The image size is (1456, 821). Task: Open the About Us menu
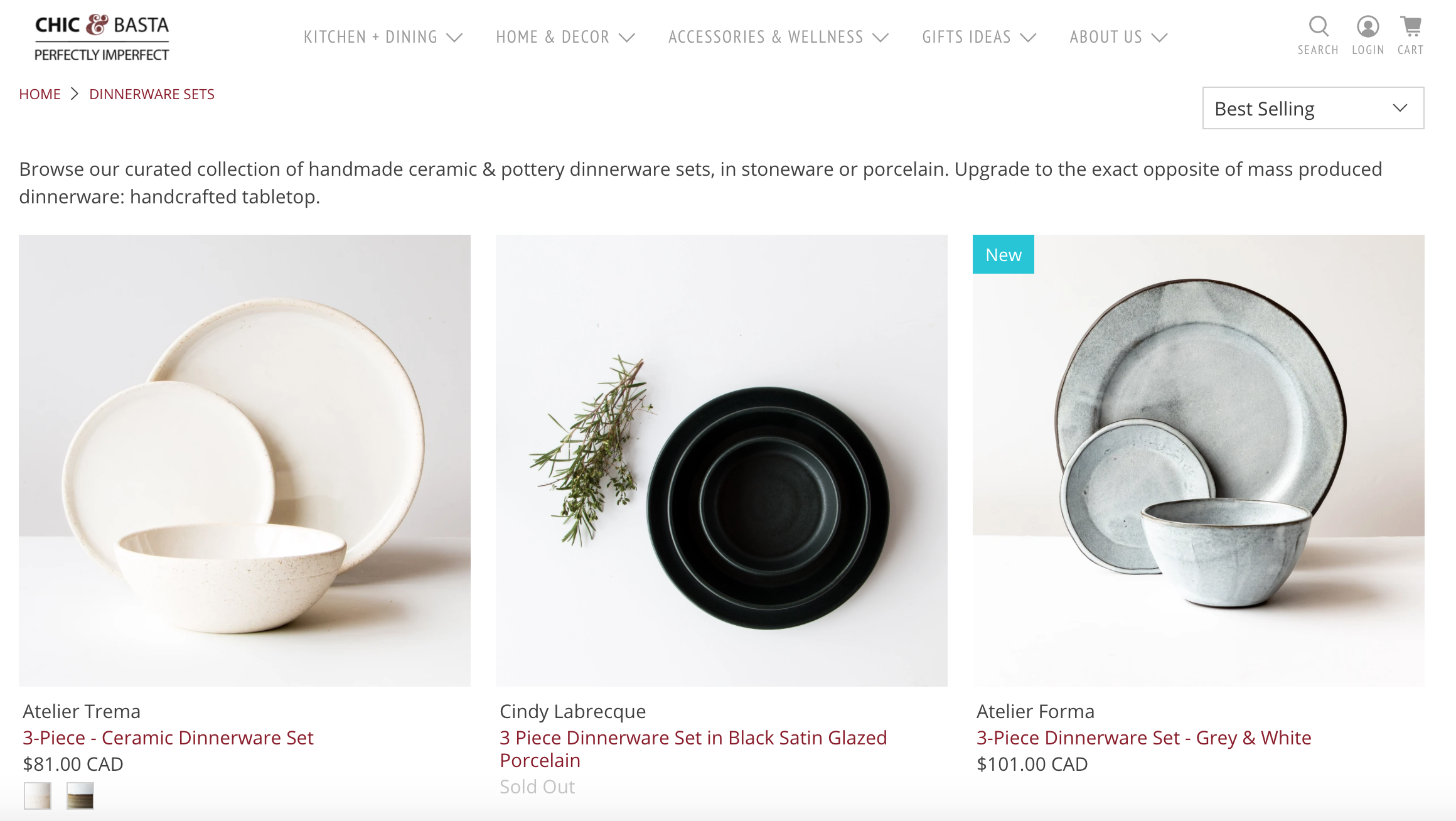coord(1118,37)
